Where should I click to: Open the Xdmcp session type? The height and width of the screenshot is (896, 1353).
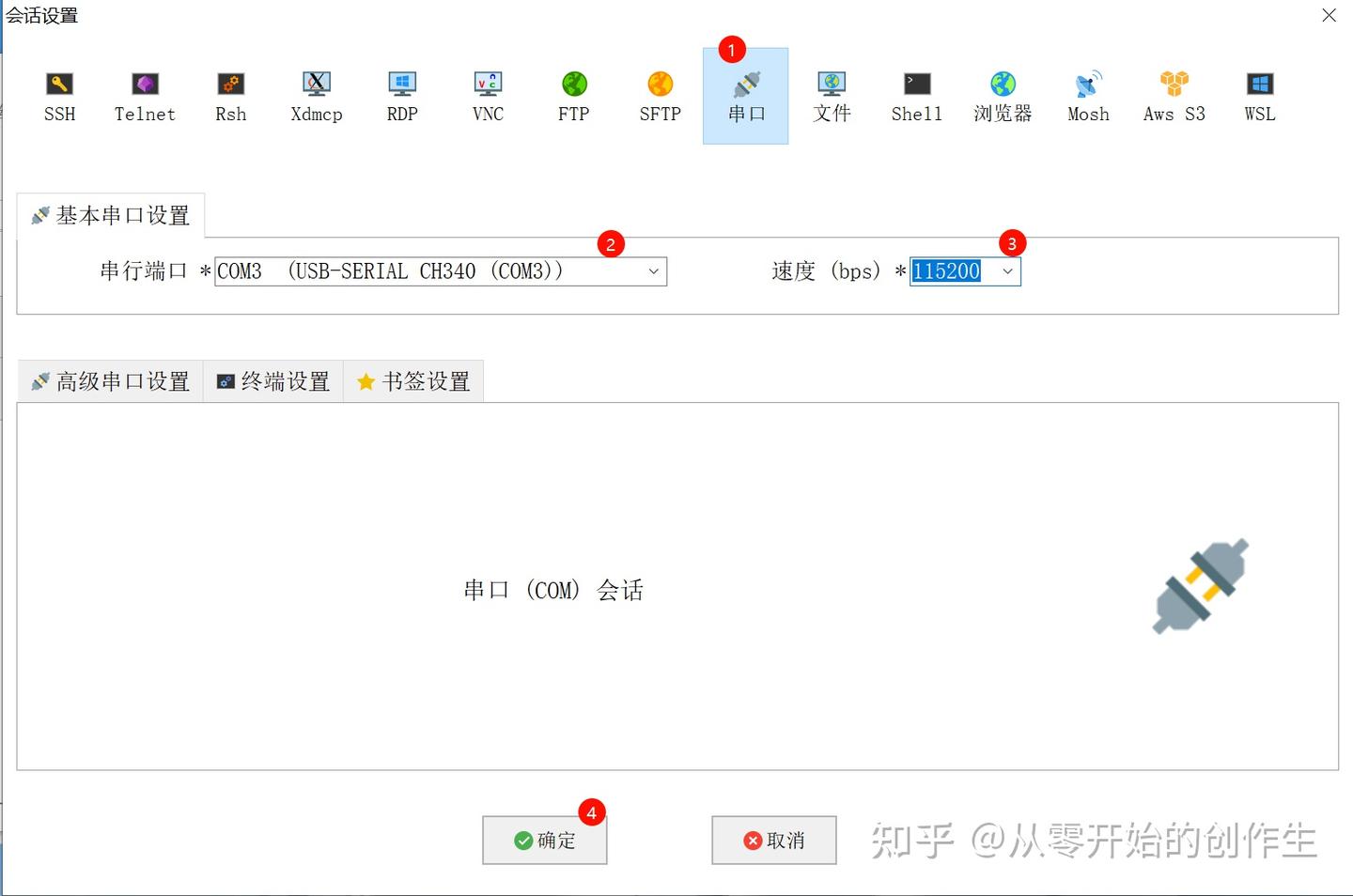(316, 94)
